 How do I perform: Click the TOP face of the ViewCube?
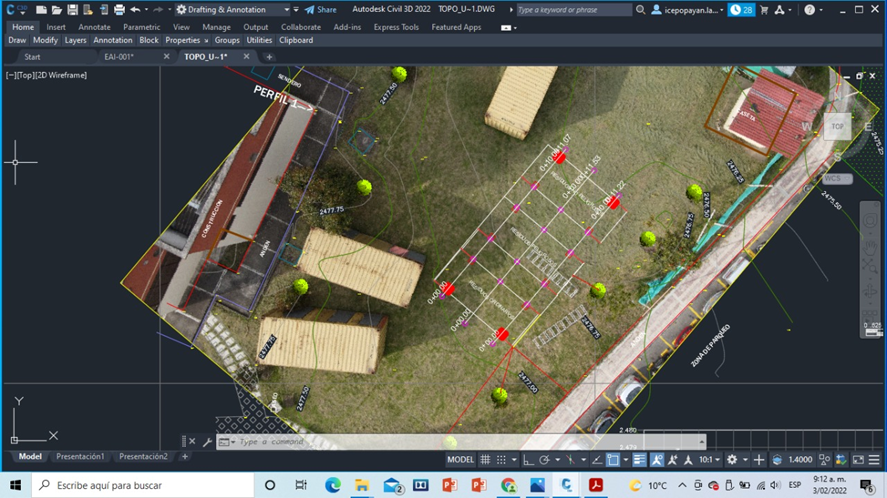pyautogui.click(x=837, y=126)
